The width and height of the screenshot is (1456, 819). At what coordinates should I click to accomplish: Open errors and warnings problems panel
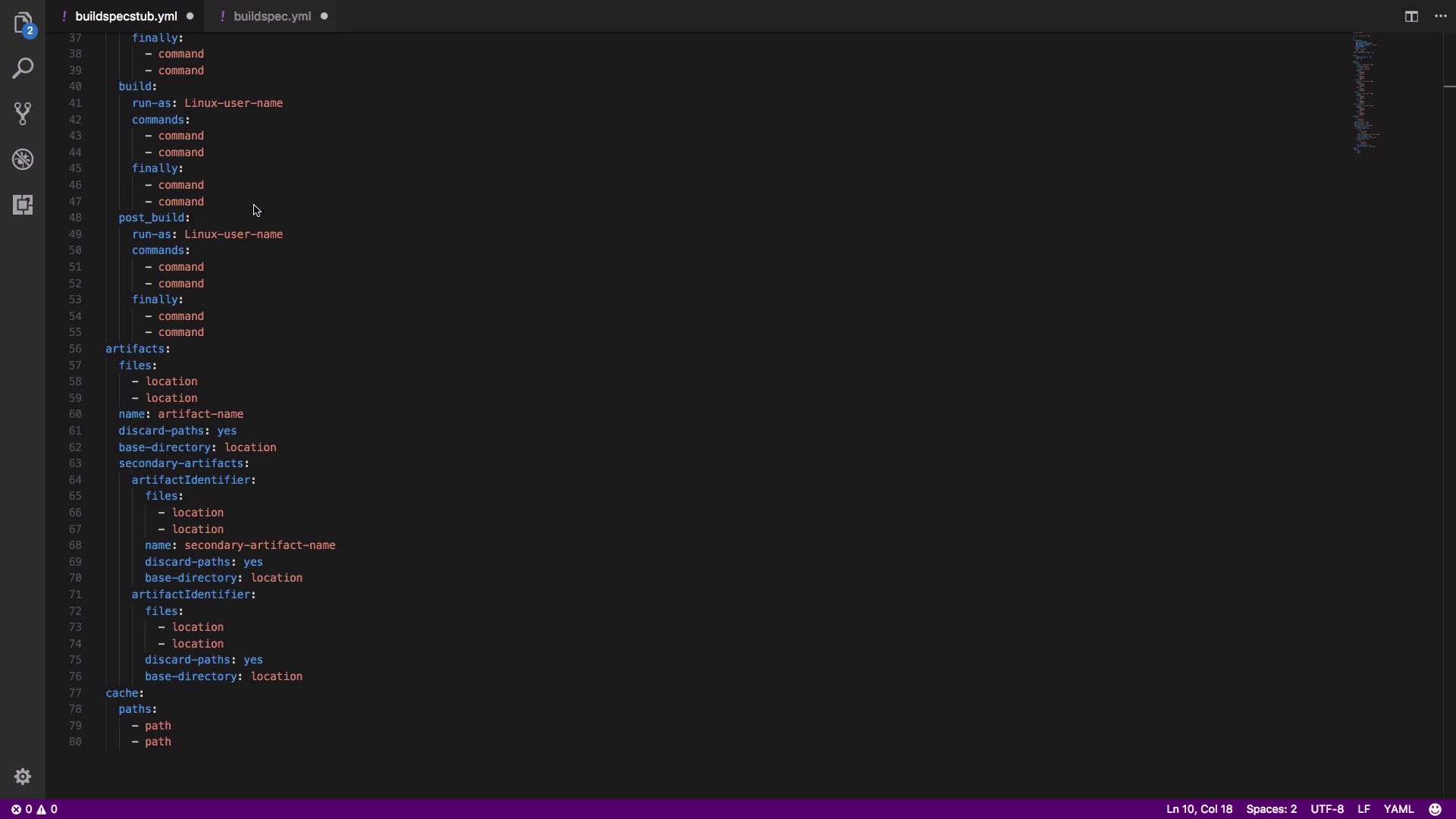coord(34,809)
